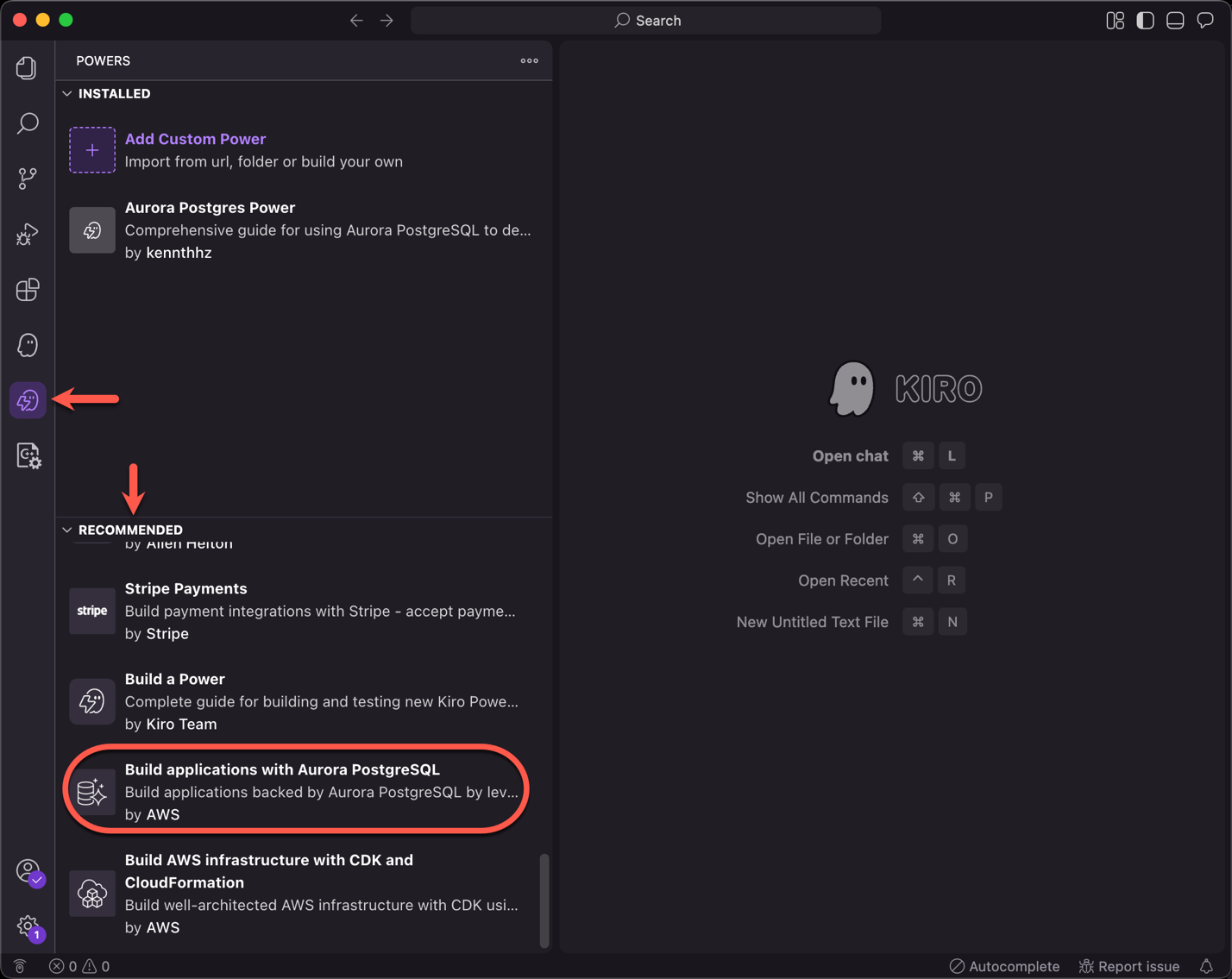
Task: Open Manage settings gear icon
Action: point(28,926)
